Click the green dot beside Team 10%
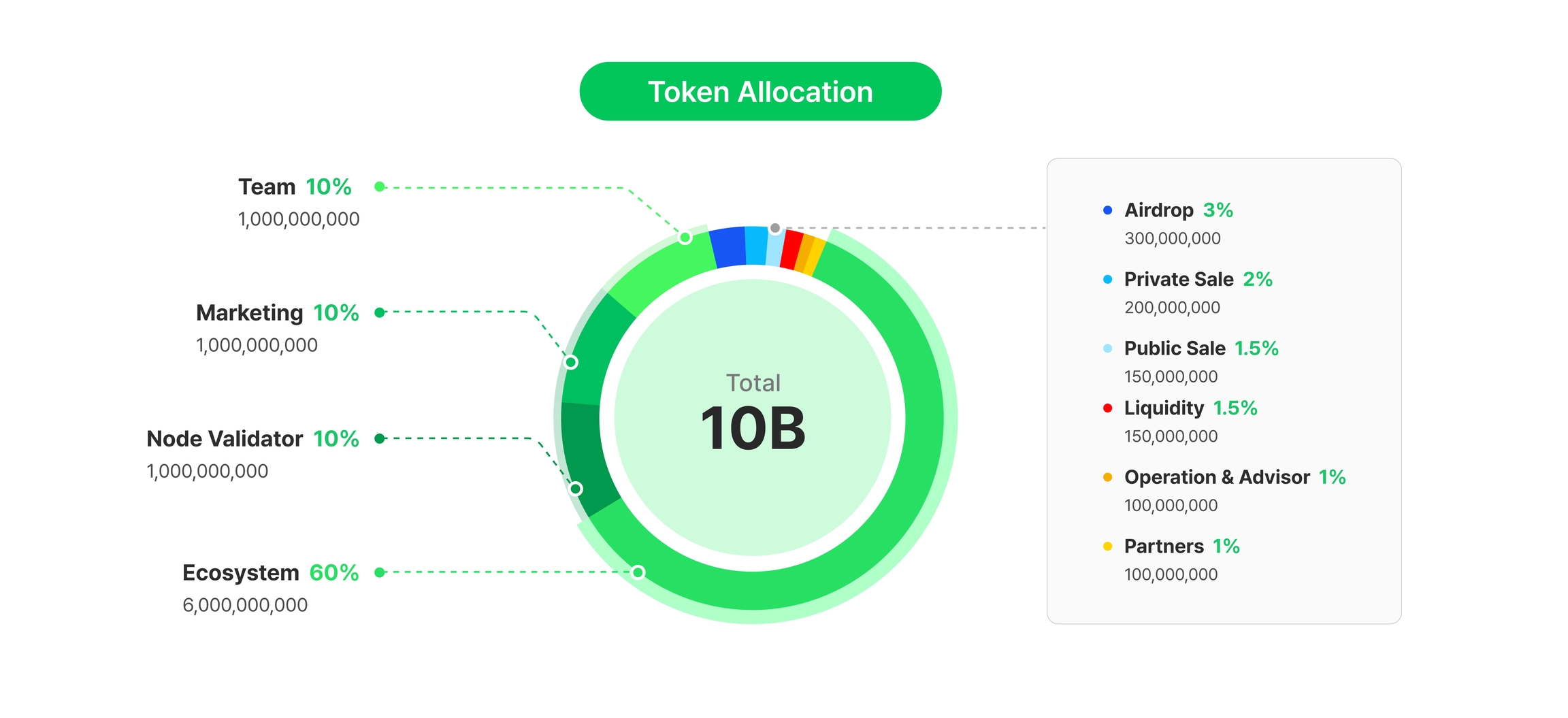This screenshot has width=1568, height=718. click(x=380, y=187)
